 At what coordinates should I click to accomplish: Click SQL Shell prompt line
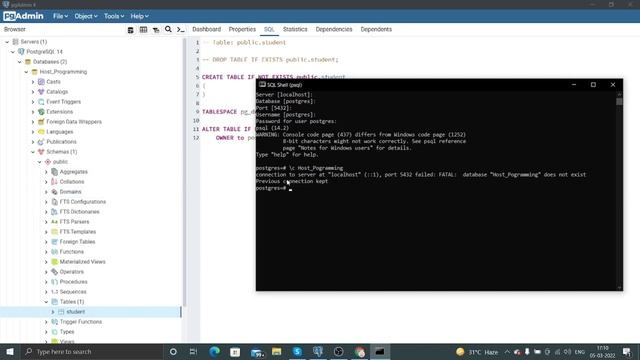(273, 188)
